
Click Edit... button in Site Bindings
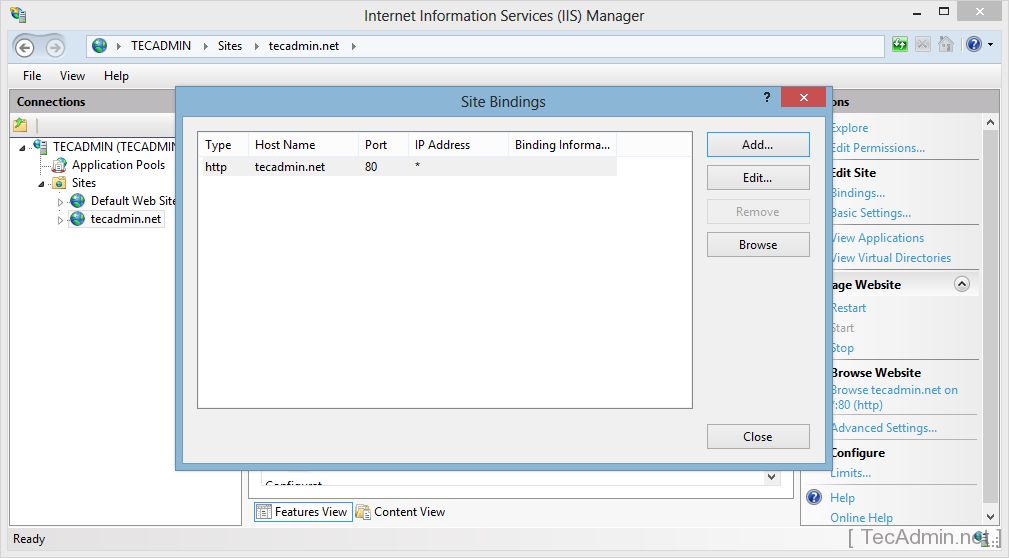(x=758, y=178)
